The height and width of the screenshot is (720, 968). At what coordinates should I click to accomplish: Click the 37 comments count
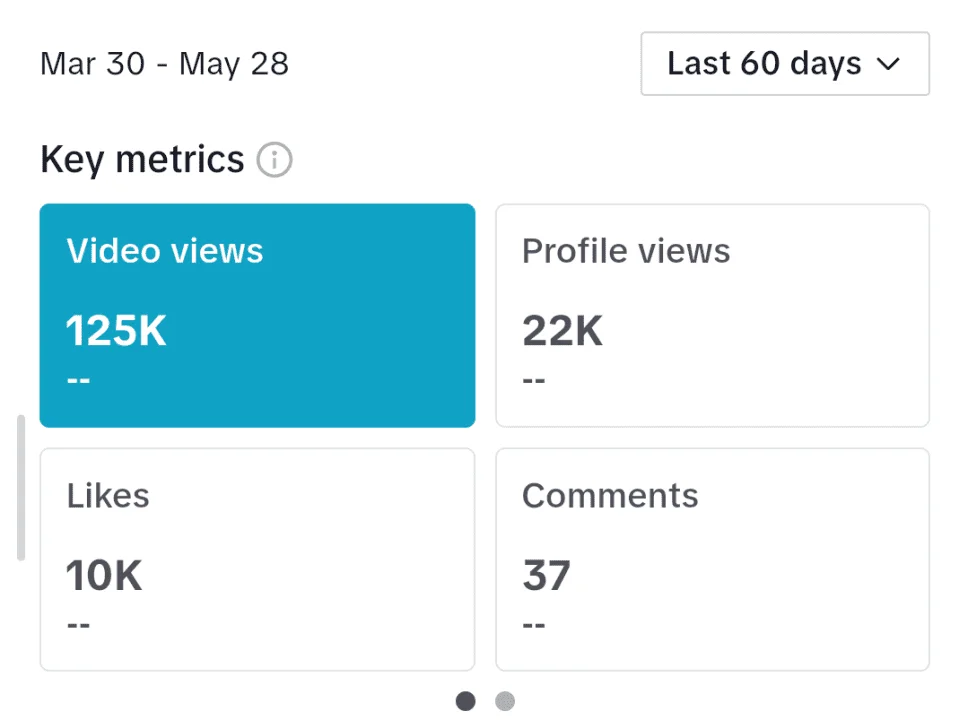546,575
